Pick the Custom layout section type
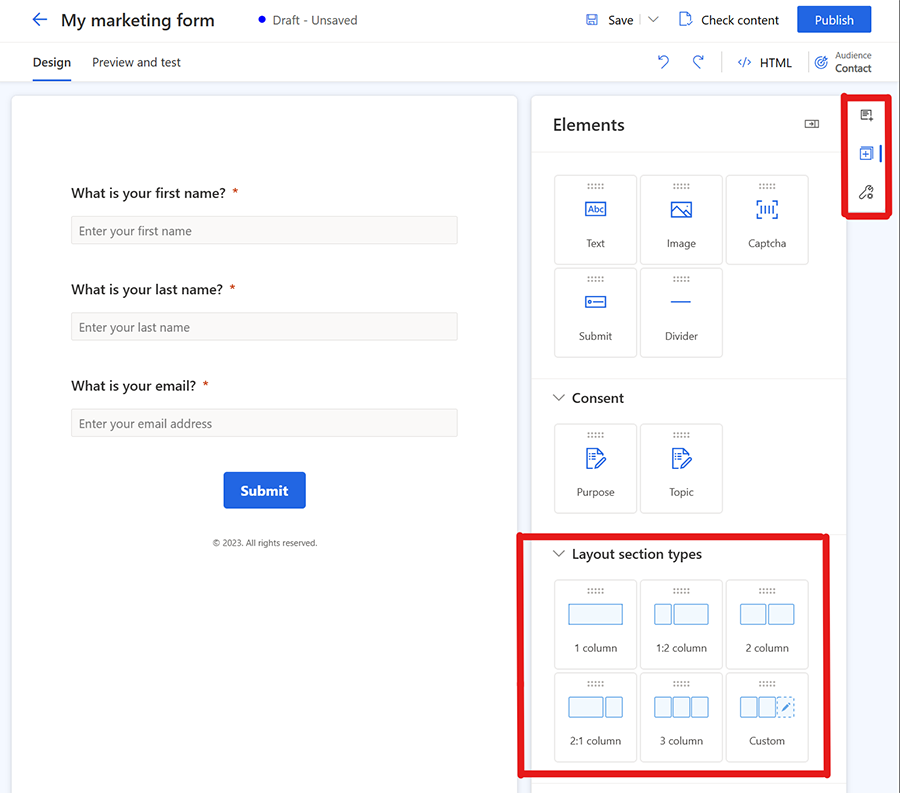Screen dimensions: 900x793 [x=767, y=718]
